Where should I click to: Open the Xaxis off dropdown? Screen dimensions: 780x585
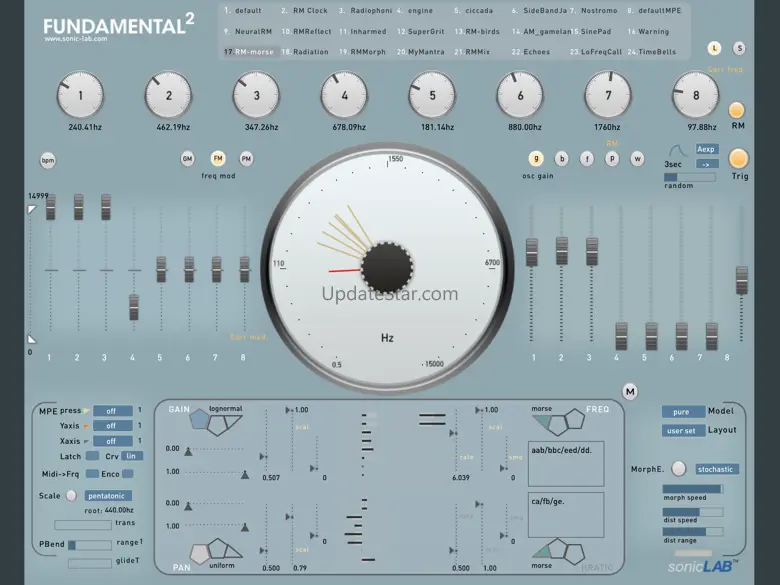[113, 441]
